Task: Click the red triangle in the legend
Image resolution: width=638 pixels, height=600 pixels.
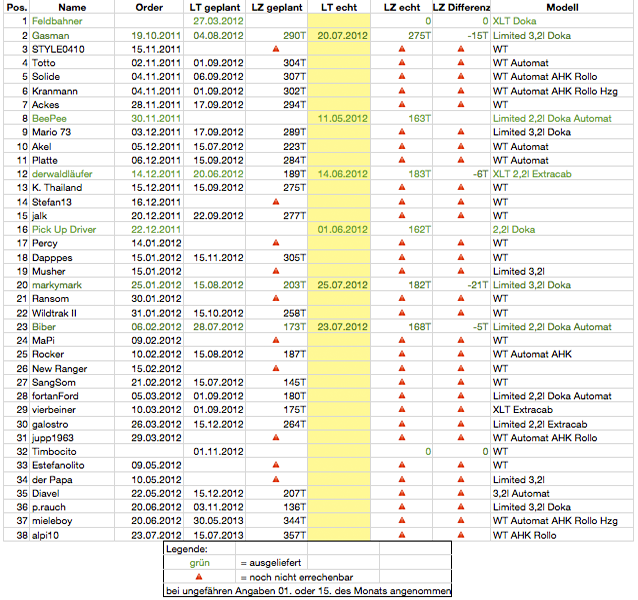Action: pyautogui.click(x=199, y=576)
